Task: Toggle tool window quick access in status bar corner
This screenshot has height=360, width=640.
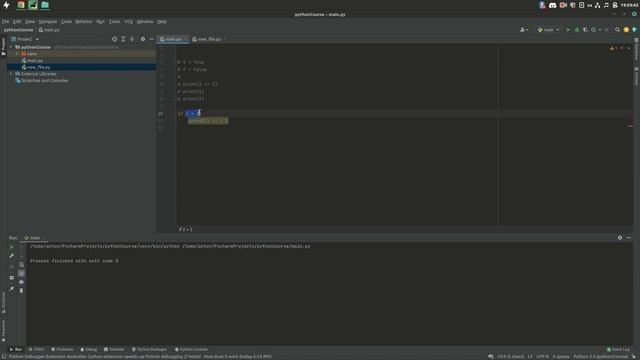Action: pos(3,356)
